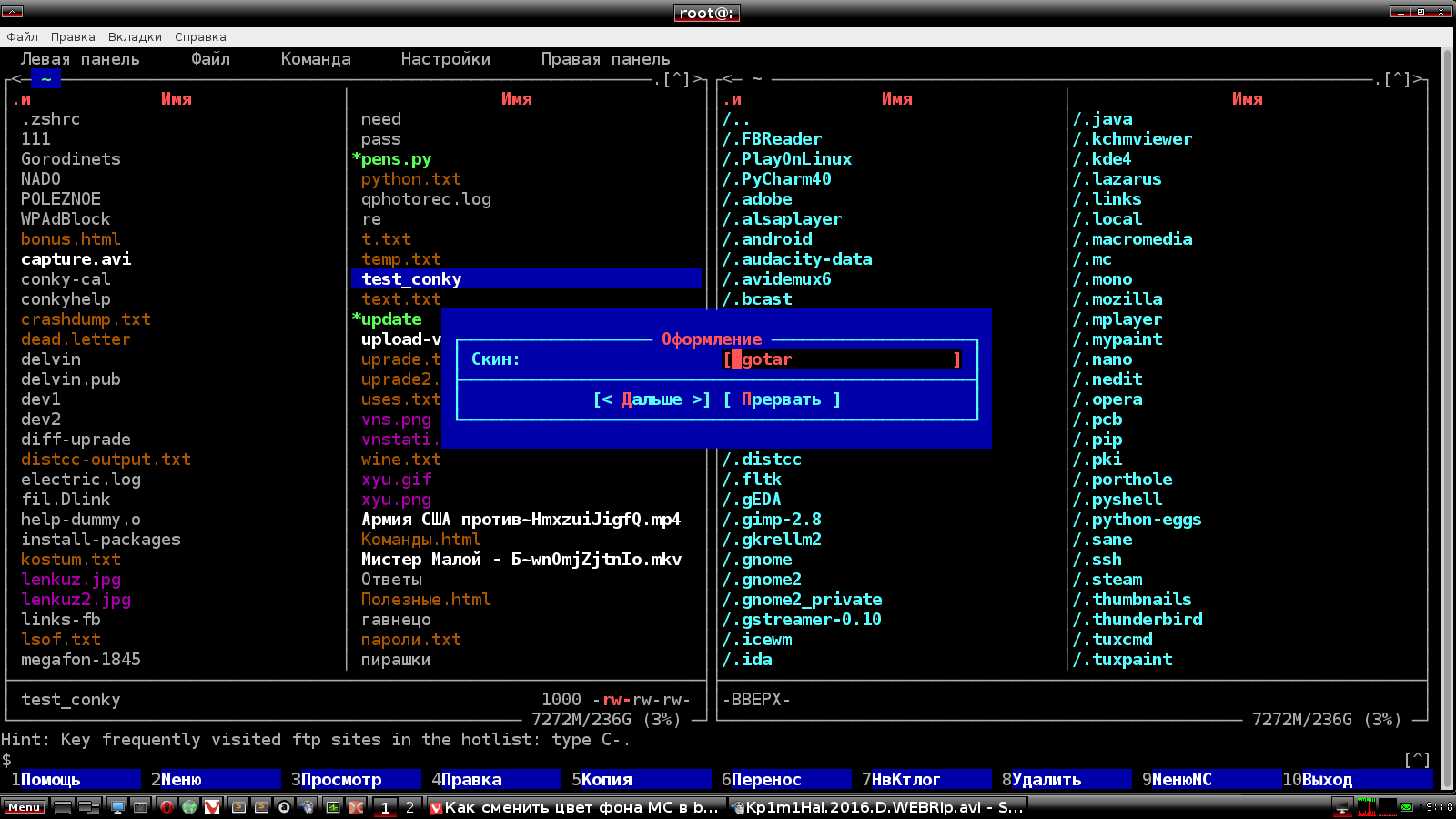Switch to Kp1m1Hal.2016.D.WEBRip.avi player window
This screenshot has width=1456, height=819.
click(x=879, y=807)
